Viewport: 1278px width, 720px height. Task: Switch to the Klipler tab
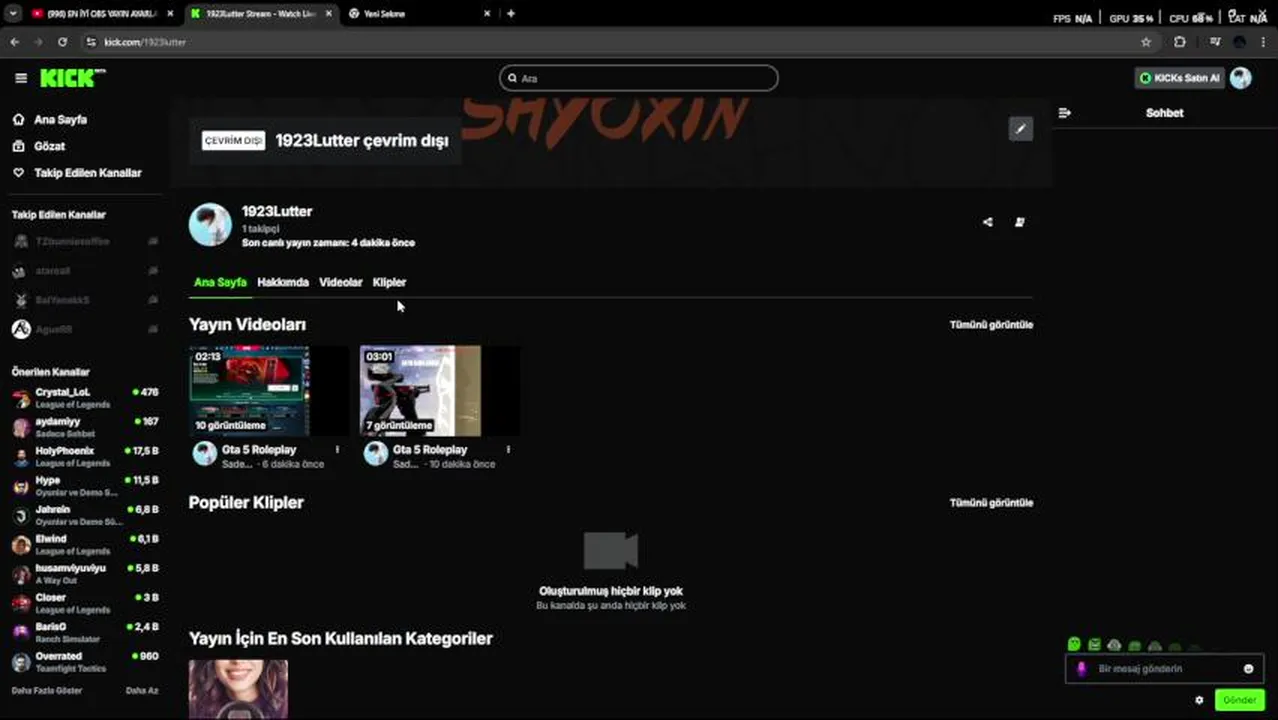pos(389,282)
